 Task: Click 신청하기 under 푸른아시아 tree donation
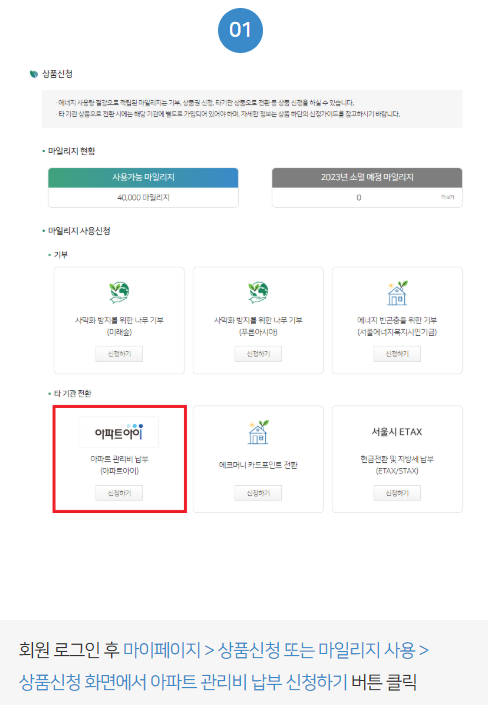(x=258, y=354)
